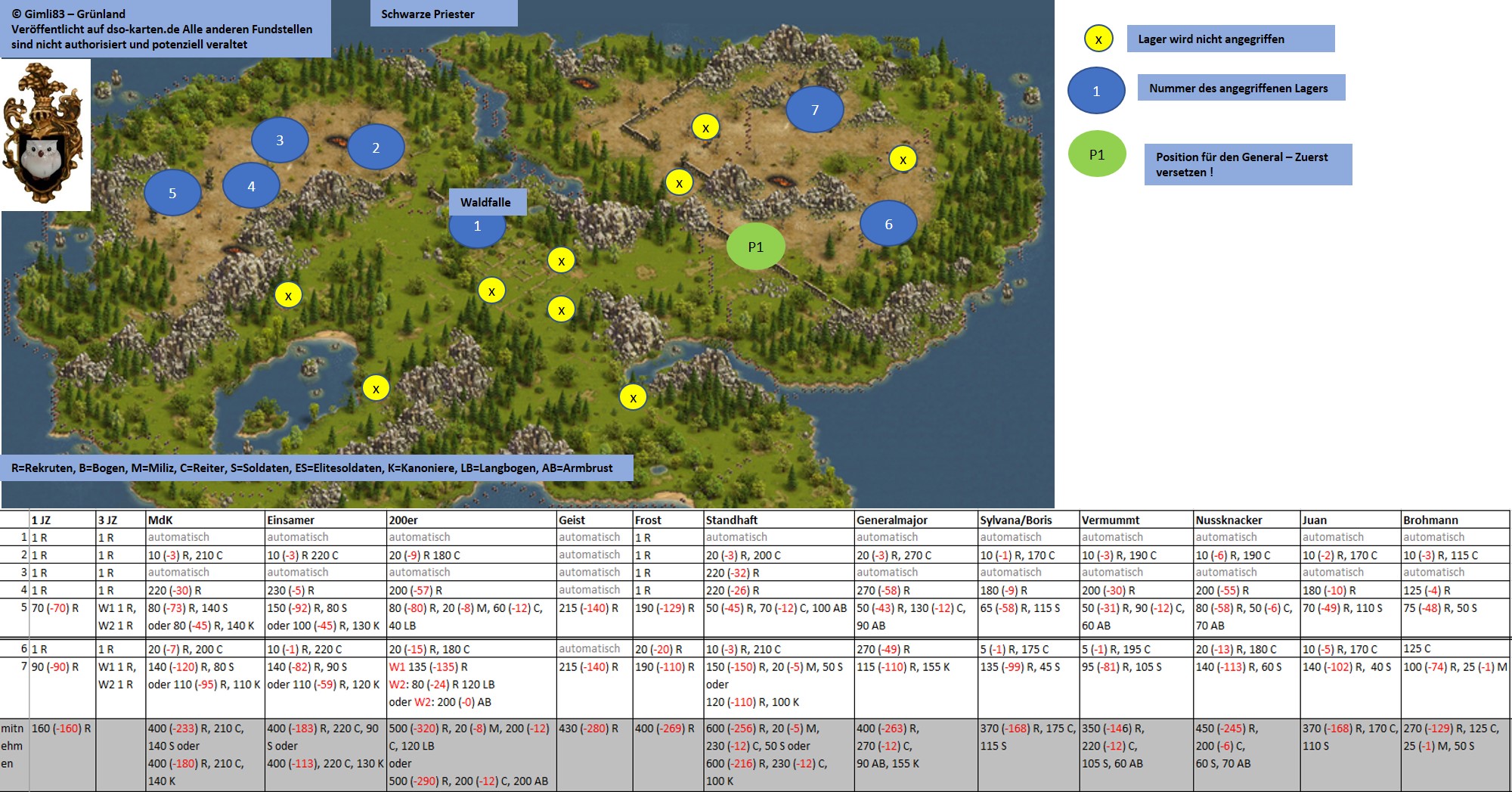Click the '3 JZ' column header

120,520
